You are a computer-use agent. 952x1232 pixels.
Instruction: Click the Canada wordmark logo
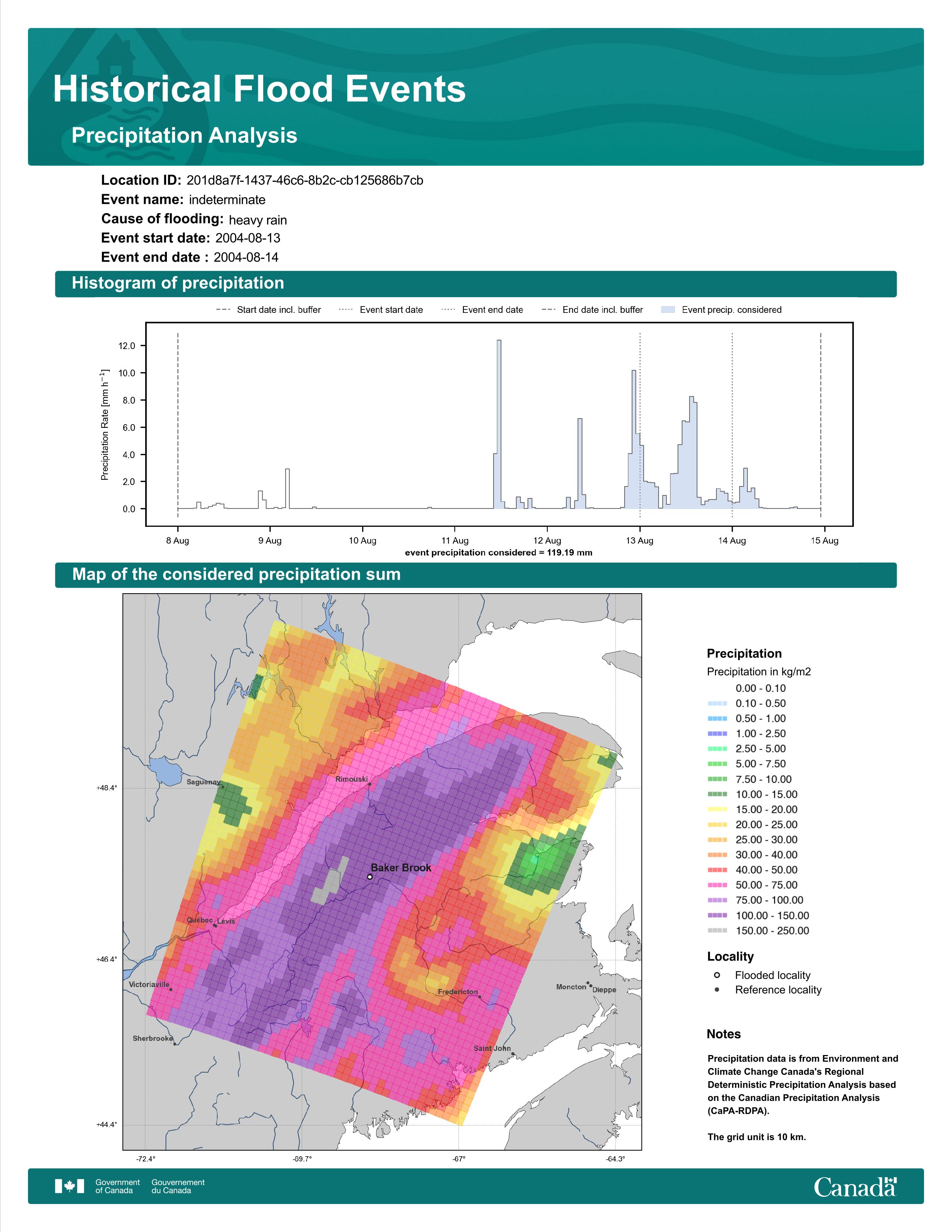855,1187
